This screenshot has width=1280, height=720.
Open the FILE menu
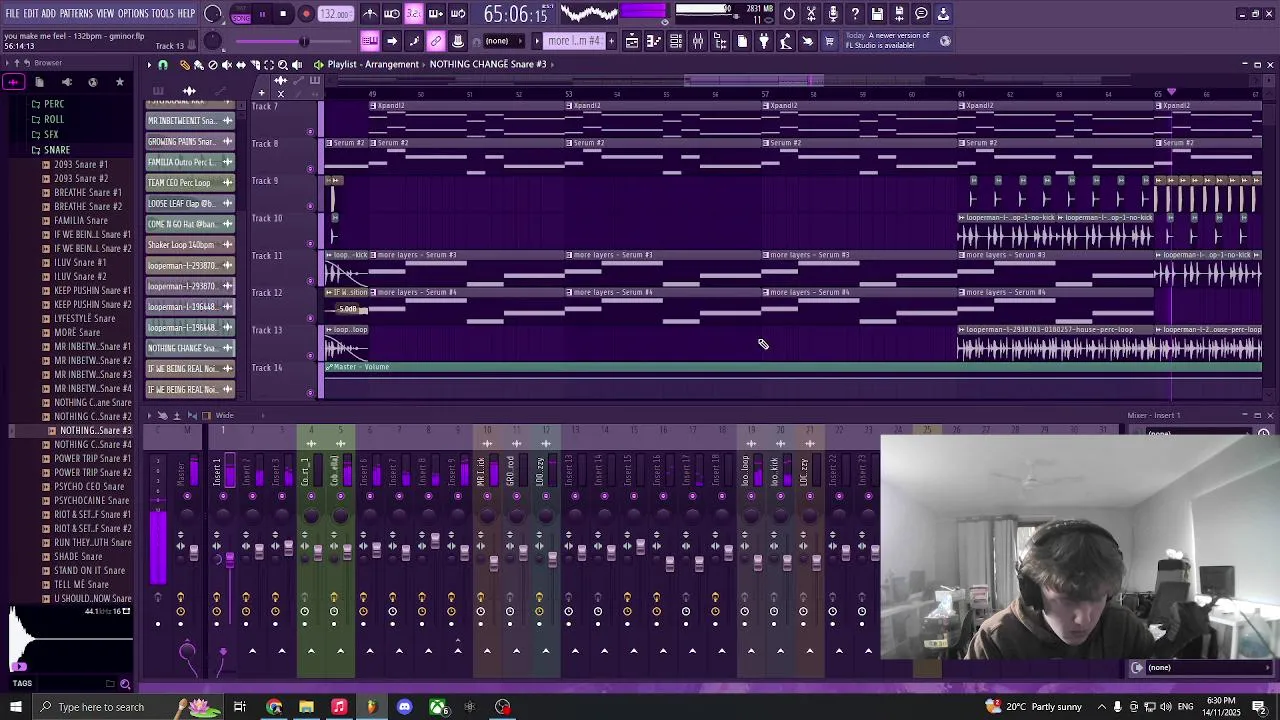(13, 14)
